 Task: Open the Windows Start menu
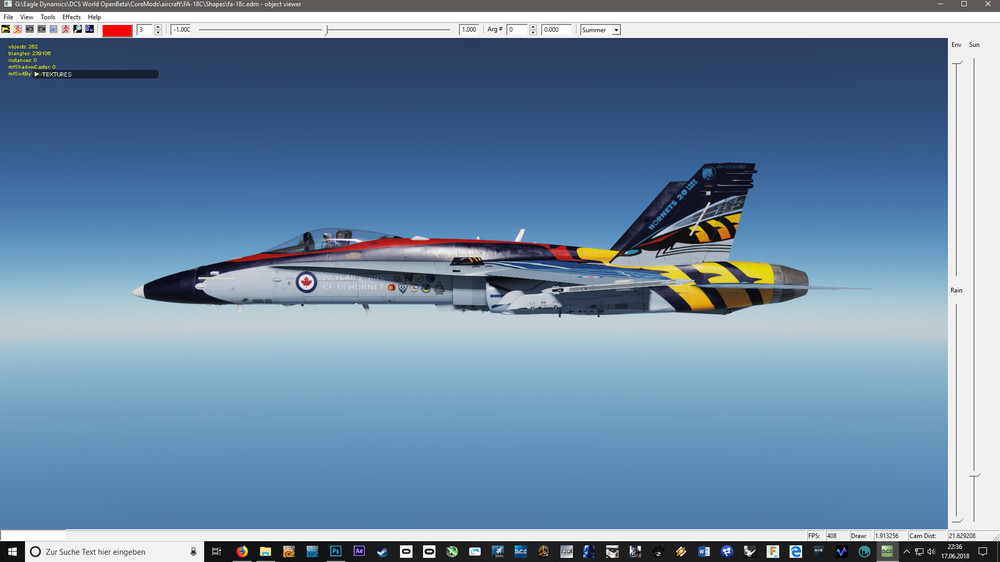[x=12, y=552]
